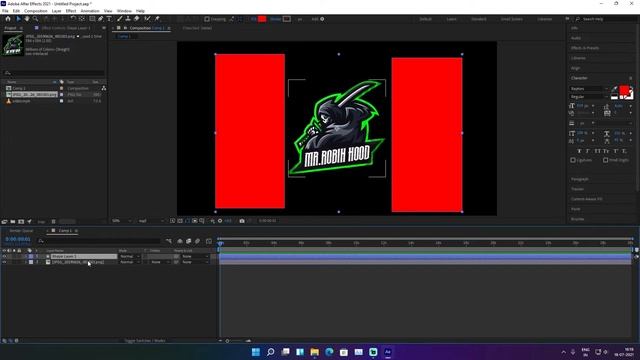Select the Selection (arrow) tool
Screen dimensions: 640x360
click(x=18, y=19)
